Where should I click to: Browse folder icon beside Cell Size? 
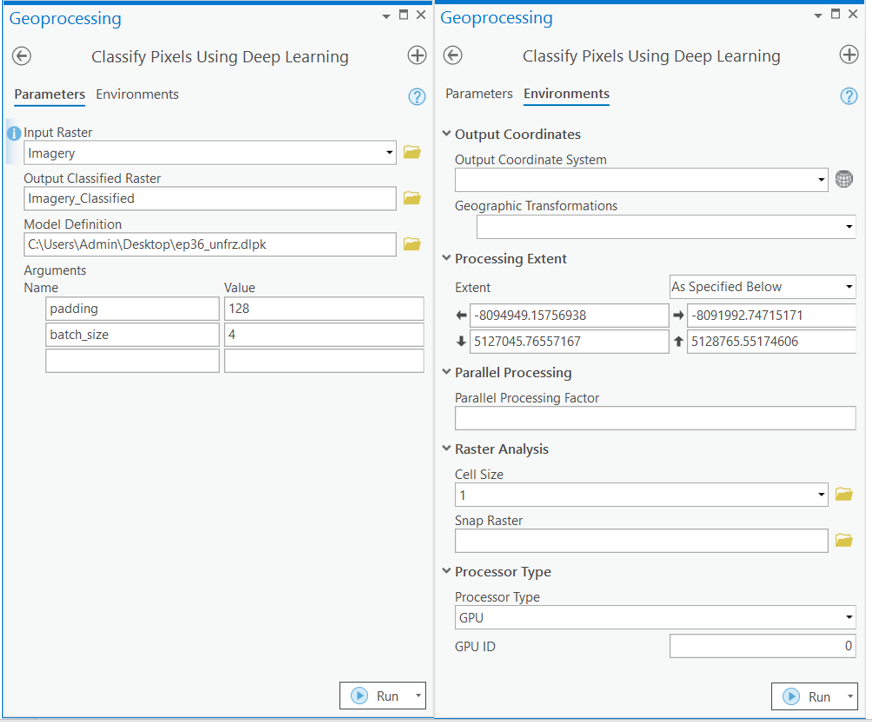pyautogui.click(x=844, y=494)
